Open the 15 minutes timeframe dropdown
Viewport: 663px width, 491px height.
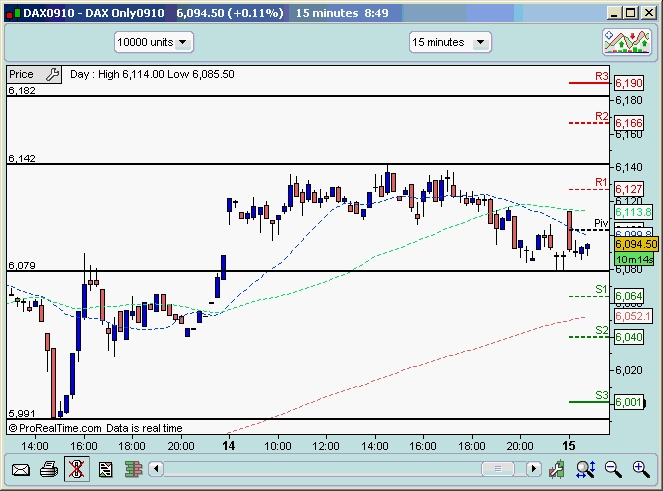coord(450,42)
